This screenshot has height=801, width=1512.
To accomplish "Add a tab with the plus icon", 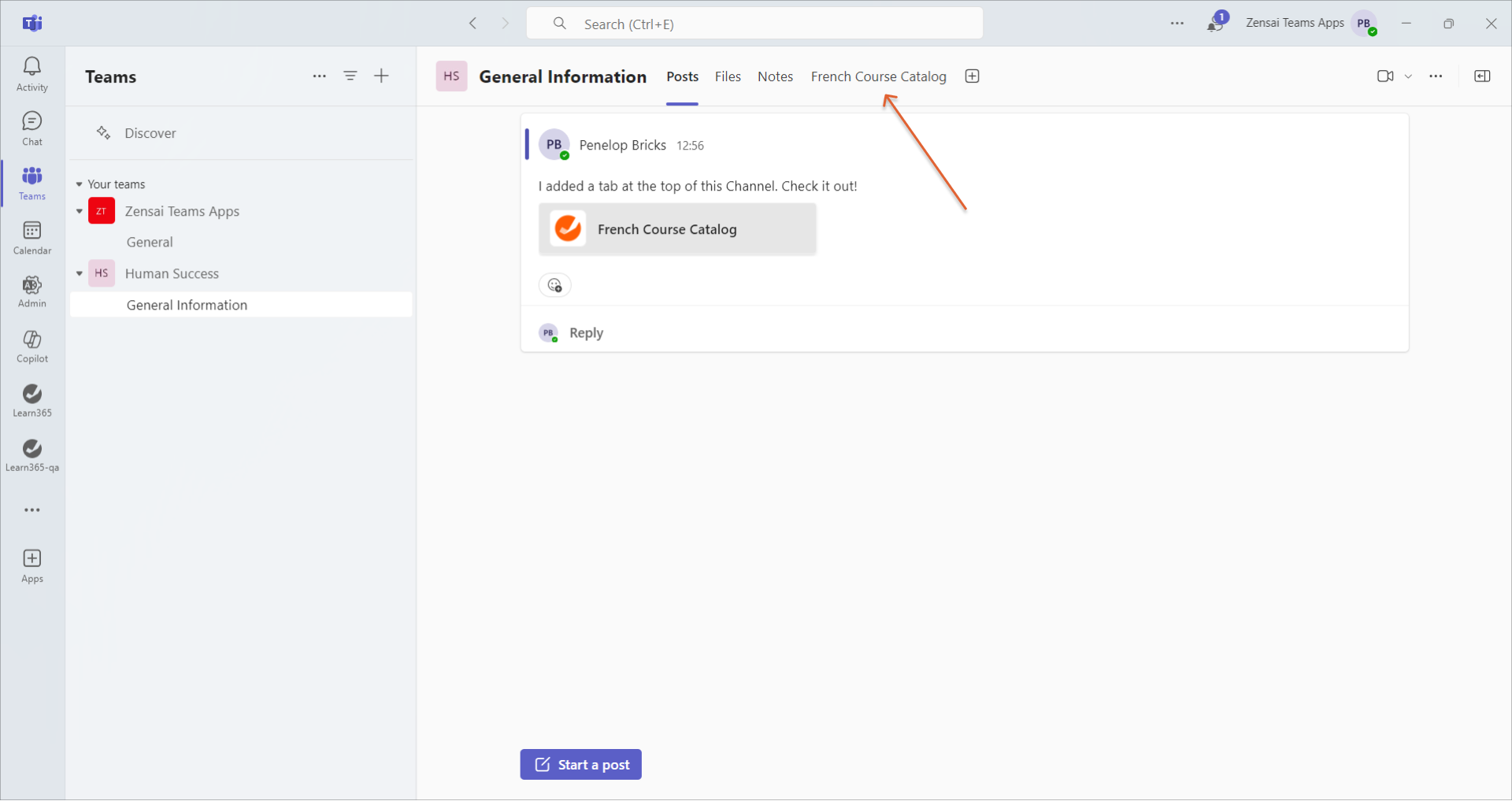I will [x=972, y=76].
